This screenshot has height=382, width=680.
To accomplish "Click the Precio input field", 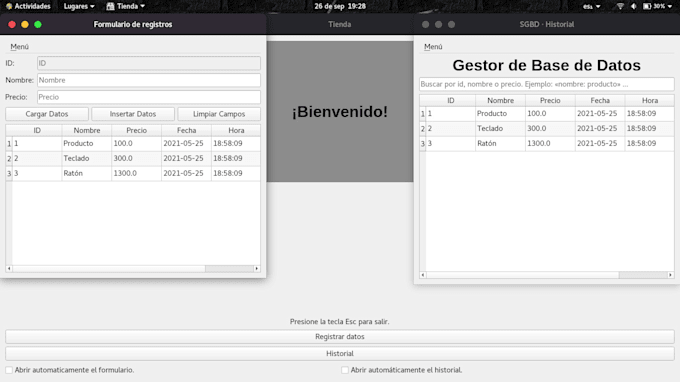I will point(149,97).
